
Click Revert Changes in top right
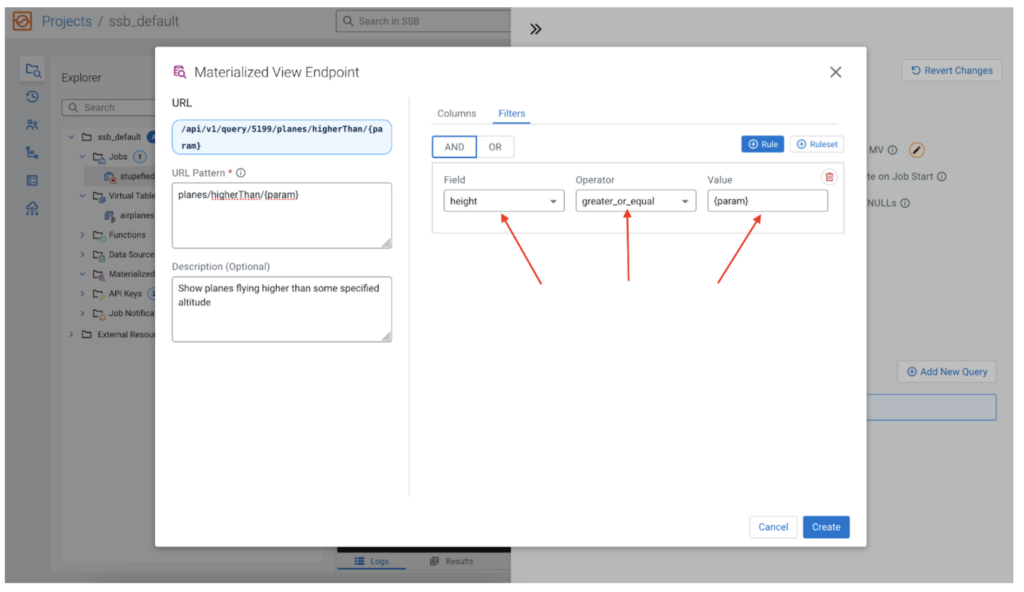click(951, 70)
